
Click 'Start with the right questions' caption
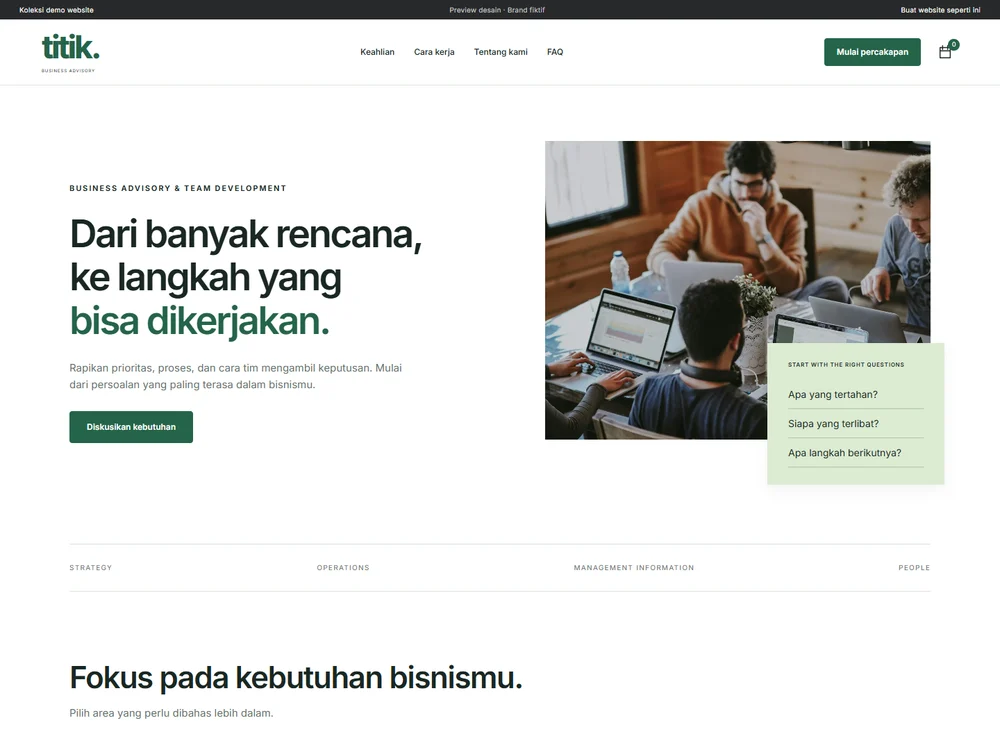click(846, 365)
